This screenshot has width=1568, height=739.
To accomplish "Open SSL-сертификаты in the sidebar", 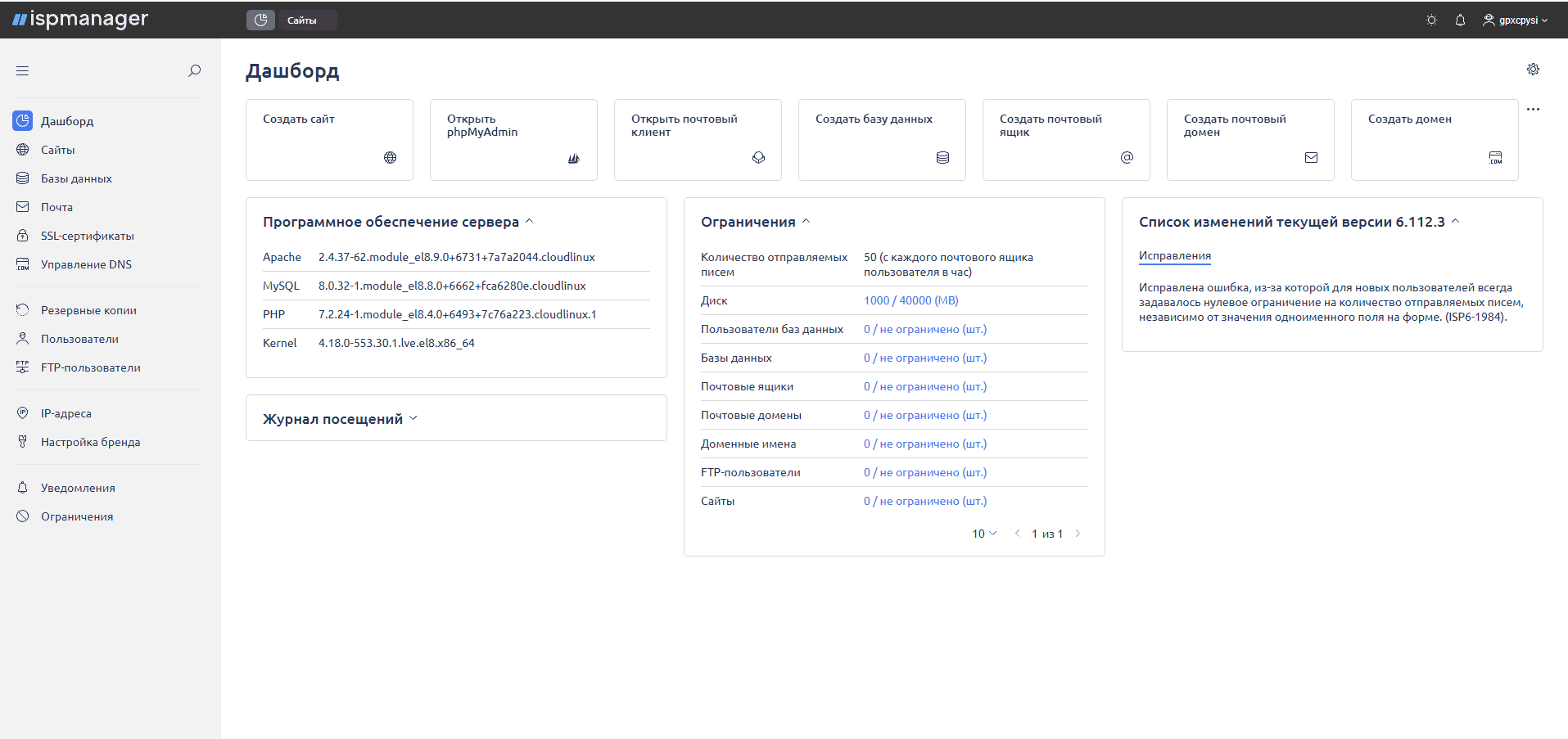I will [88, 236].
